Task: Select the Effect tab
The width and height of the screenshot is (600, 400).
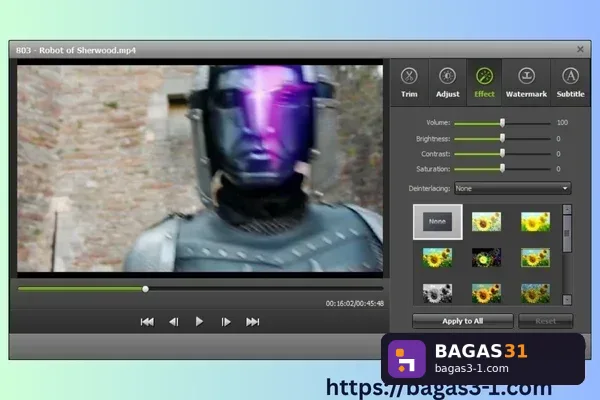Action: (484, 82)
